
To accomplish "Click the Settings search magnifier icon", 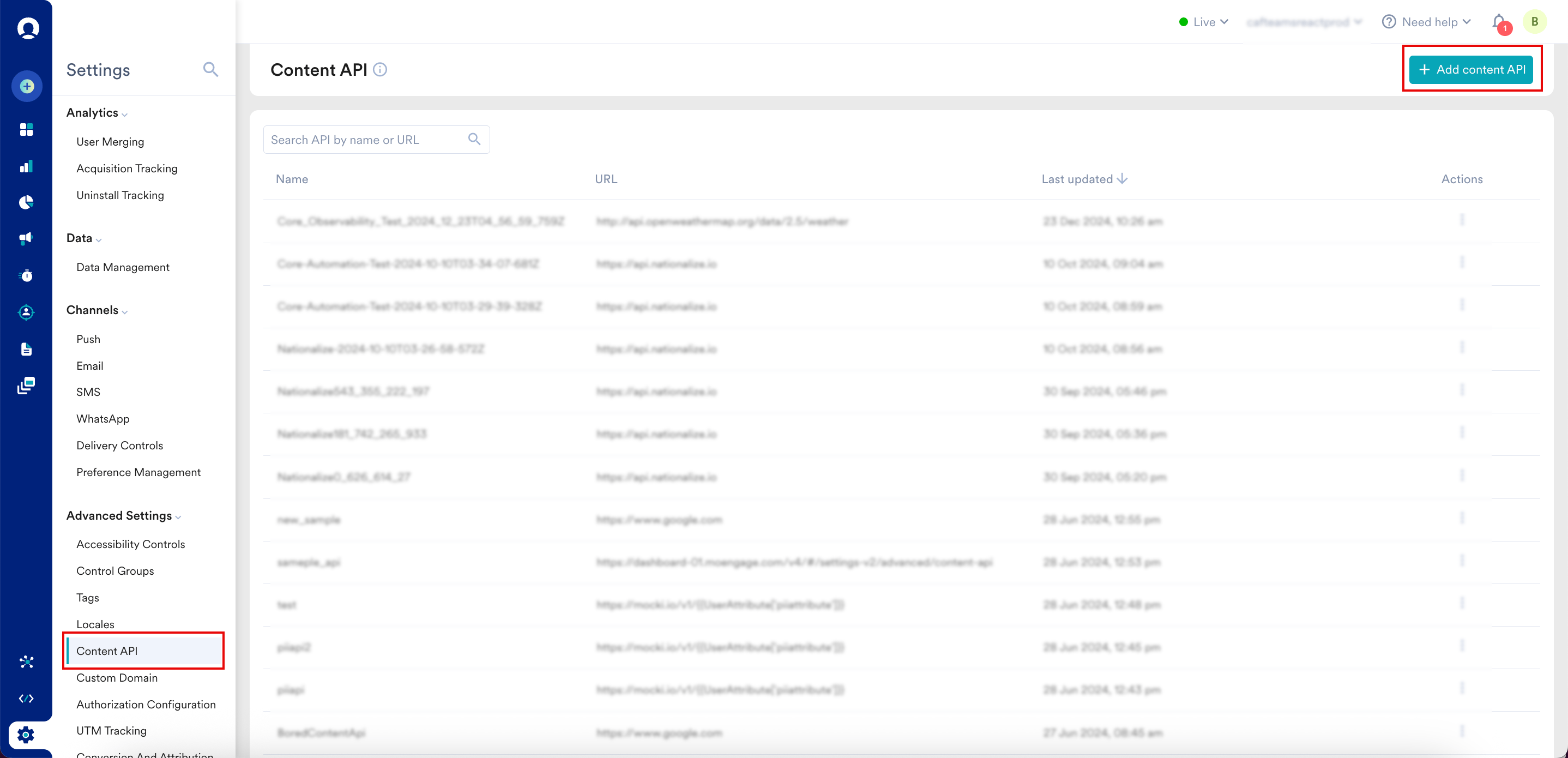I will tap(210, 69).
